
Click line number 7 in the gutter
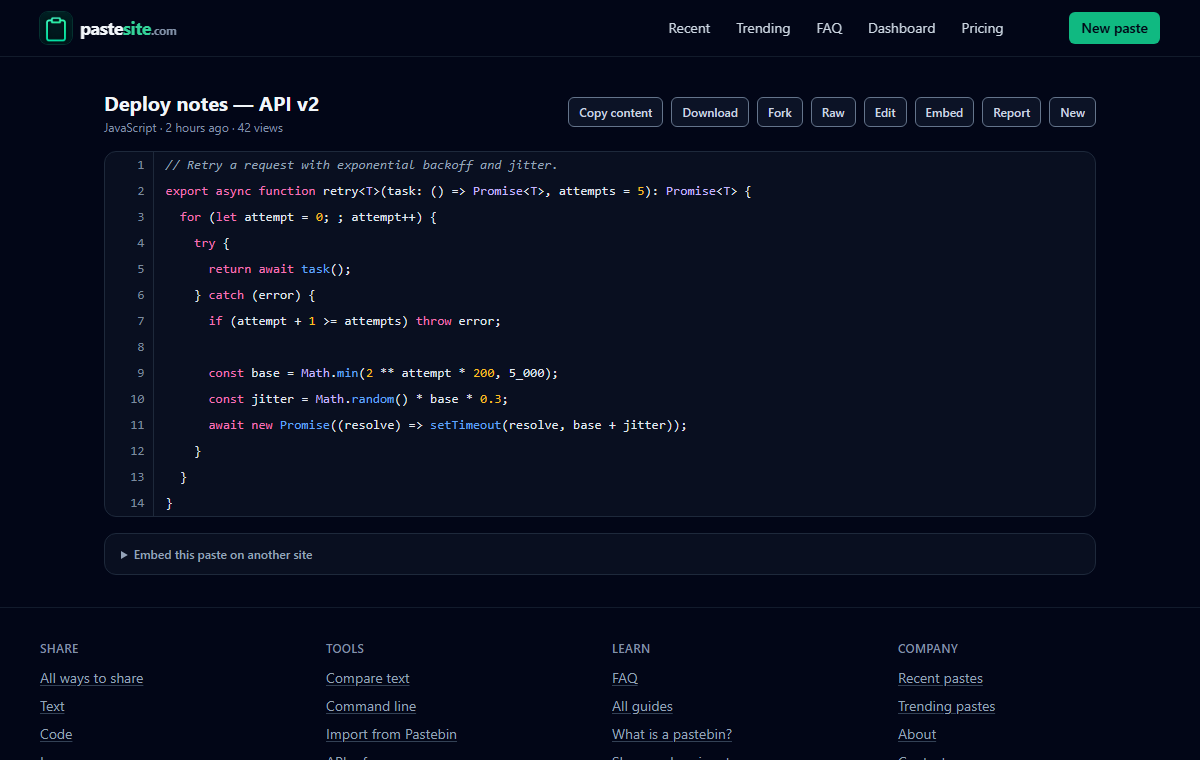click(140, 321)
